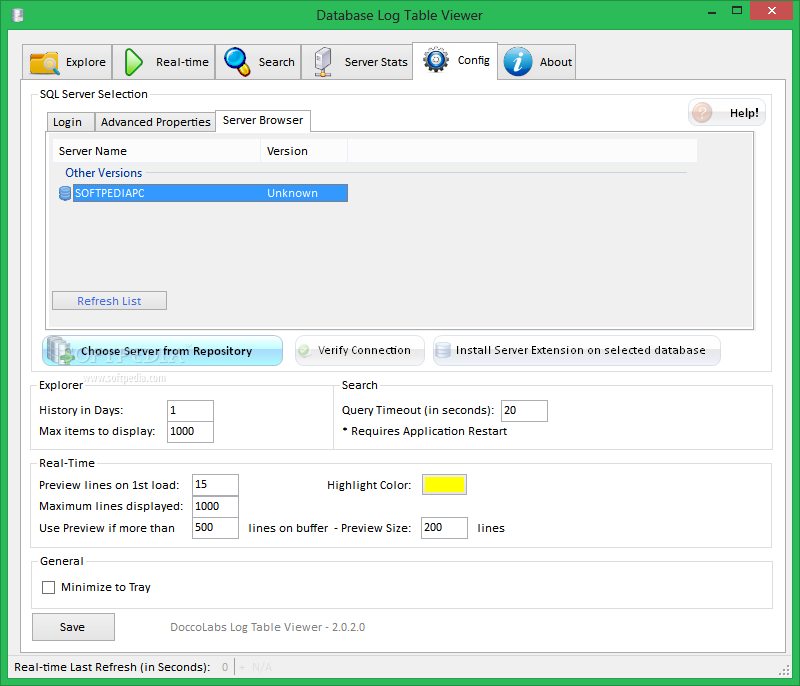Click the SOFTPEDIAPC database icon
This screenshot has width=800, height=686.
[x=65, y=193]
